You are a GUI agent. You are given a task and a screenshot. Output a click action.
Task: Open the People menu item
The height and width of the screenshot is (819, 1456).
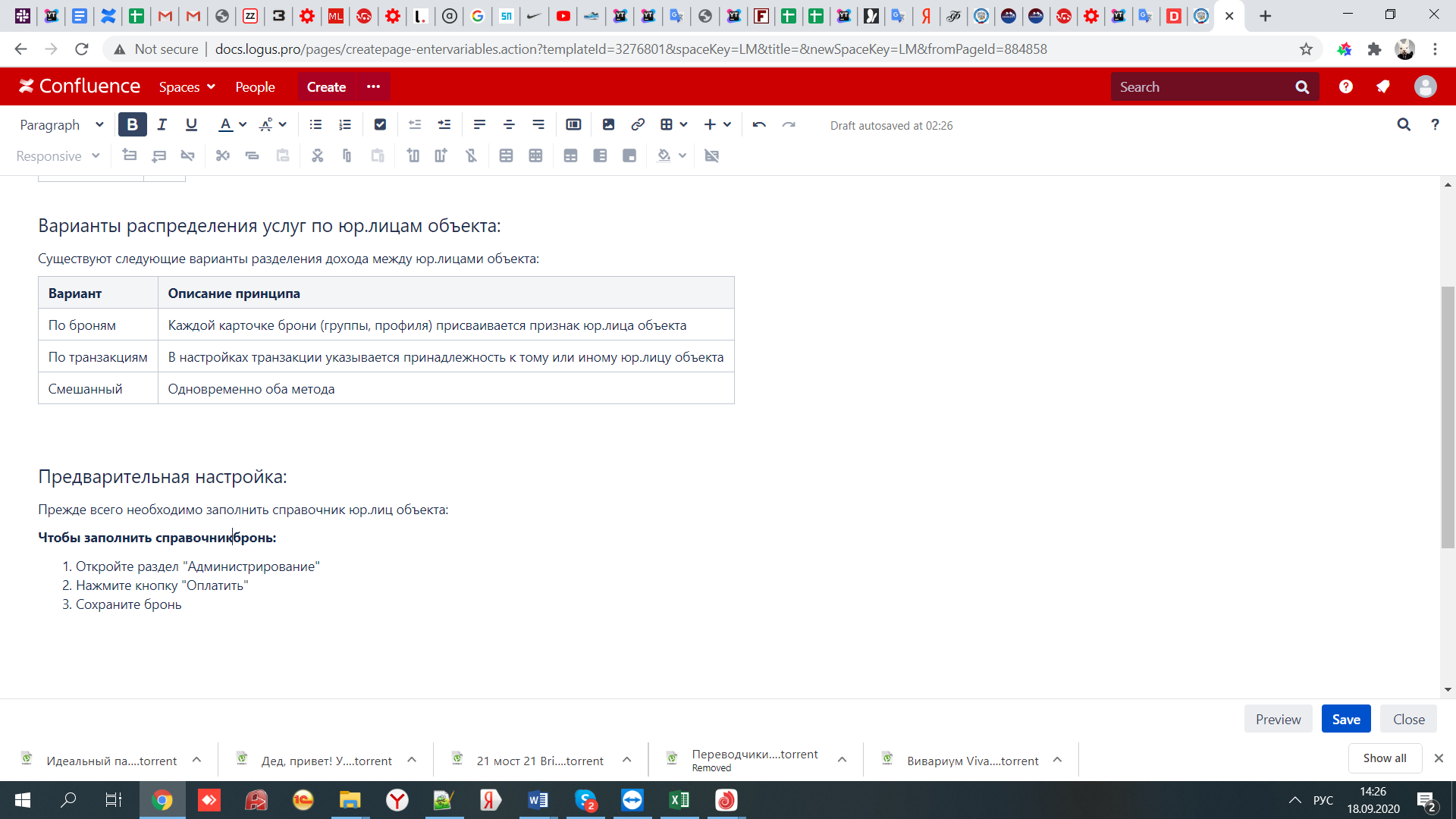[255, 86]
